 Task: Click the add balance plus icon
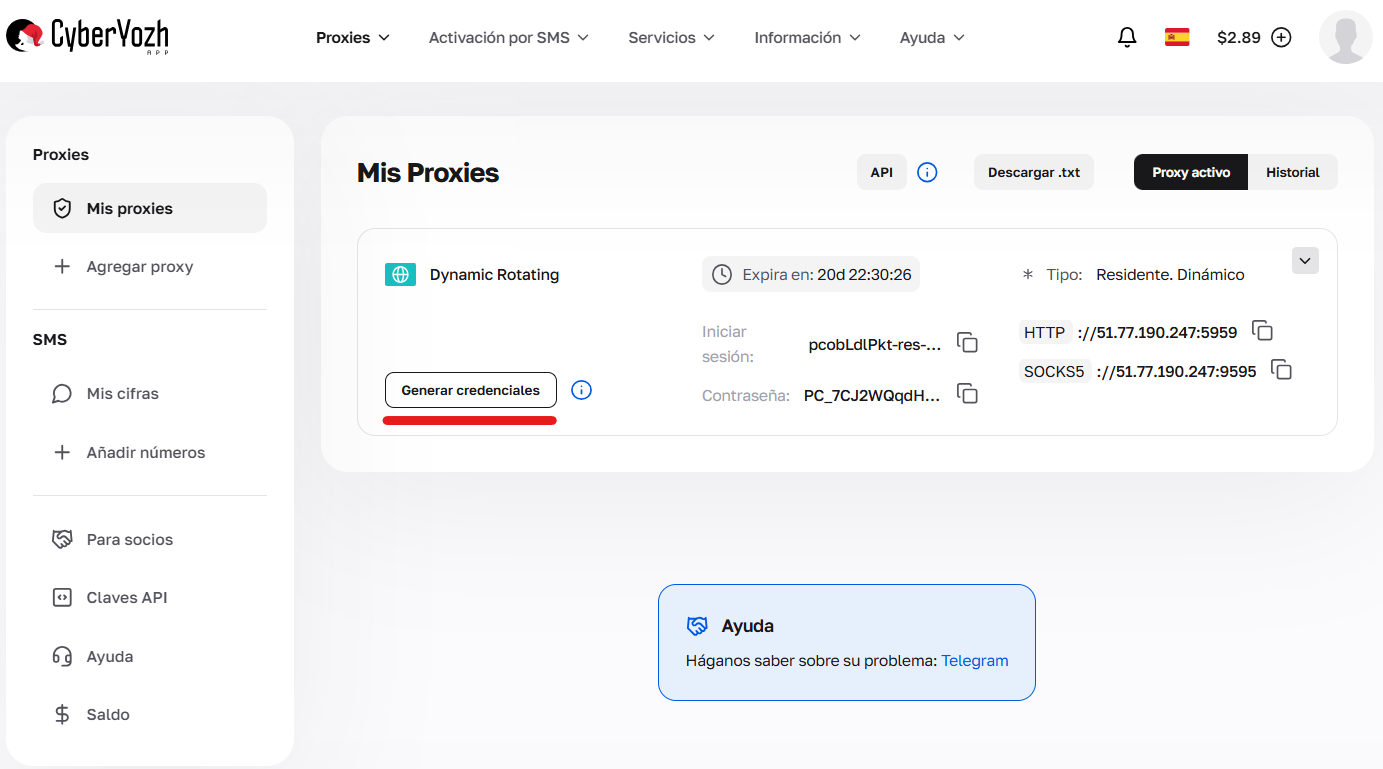click(1281, 37)
